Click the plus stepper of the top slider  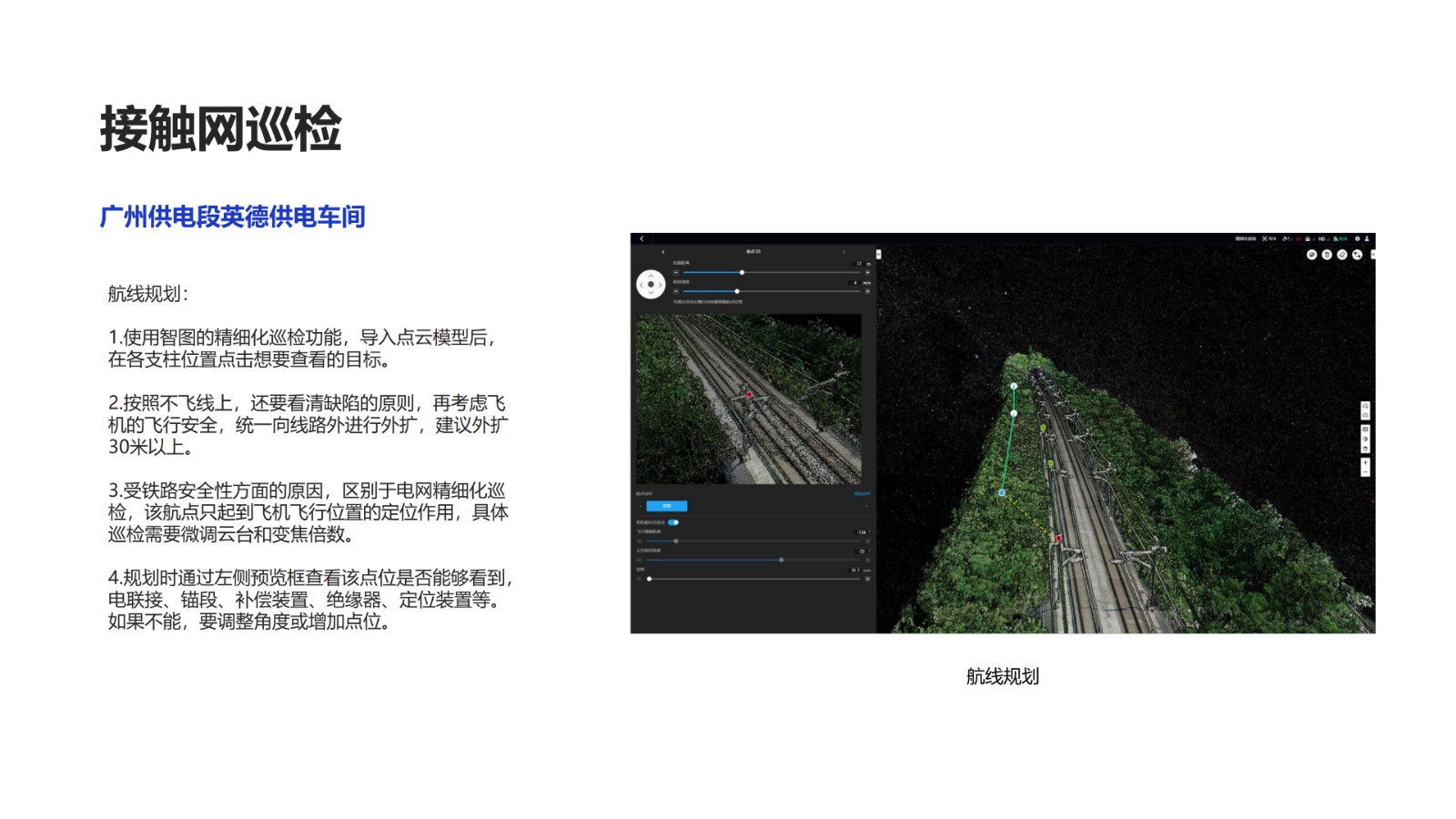pos(867,272)
